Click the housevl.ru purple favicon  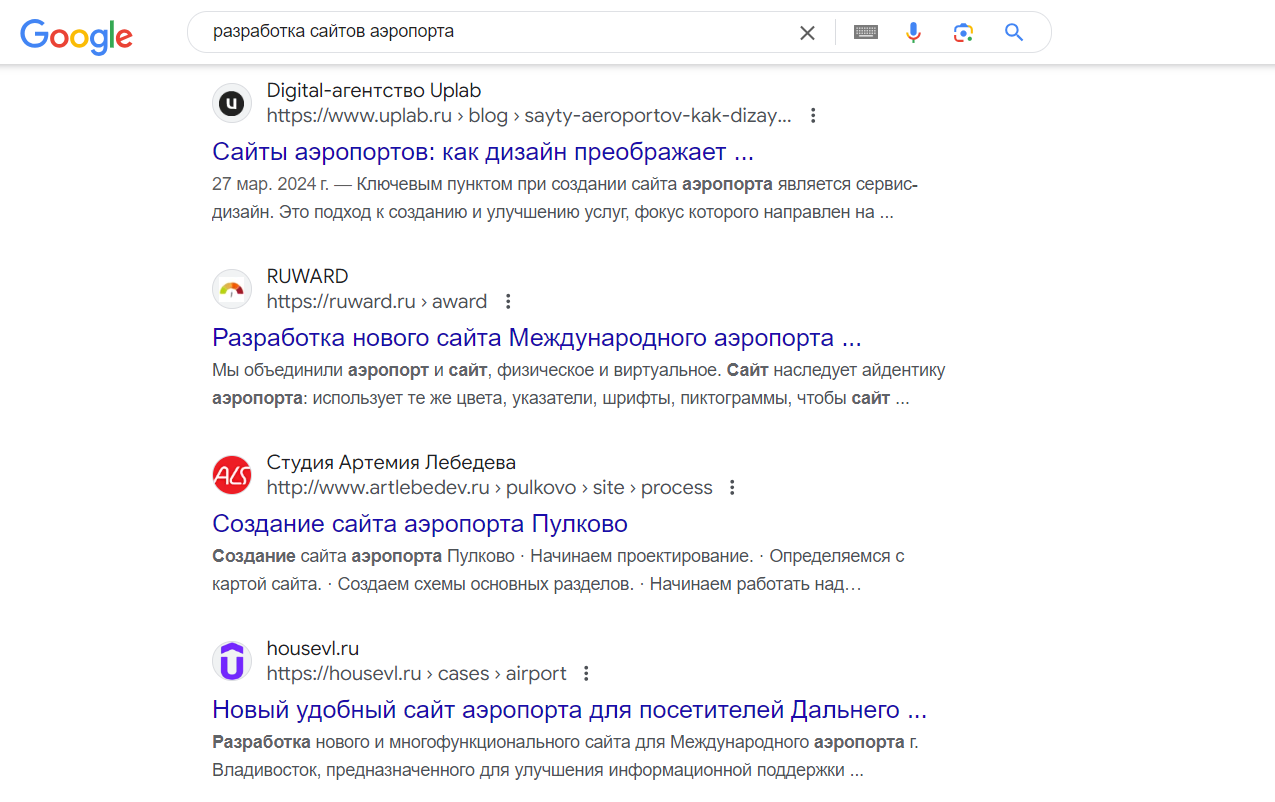coord(232,661)
